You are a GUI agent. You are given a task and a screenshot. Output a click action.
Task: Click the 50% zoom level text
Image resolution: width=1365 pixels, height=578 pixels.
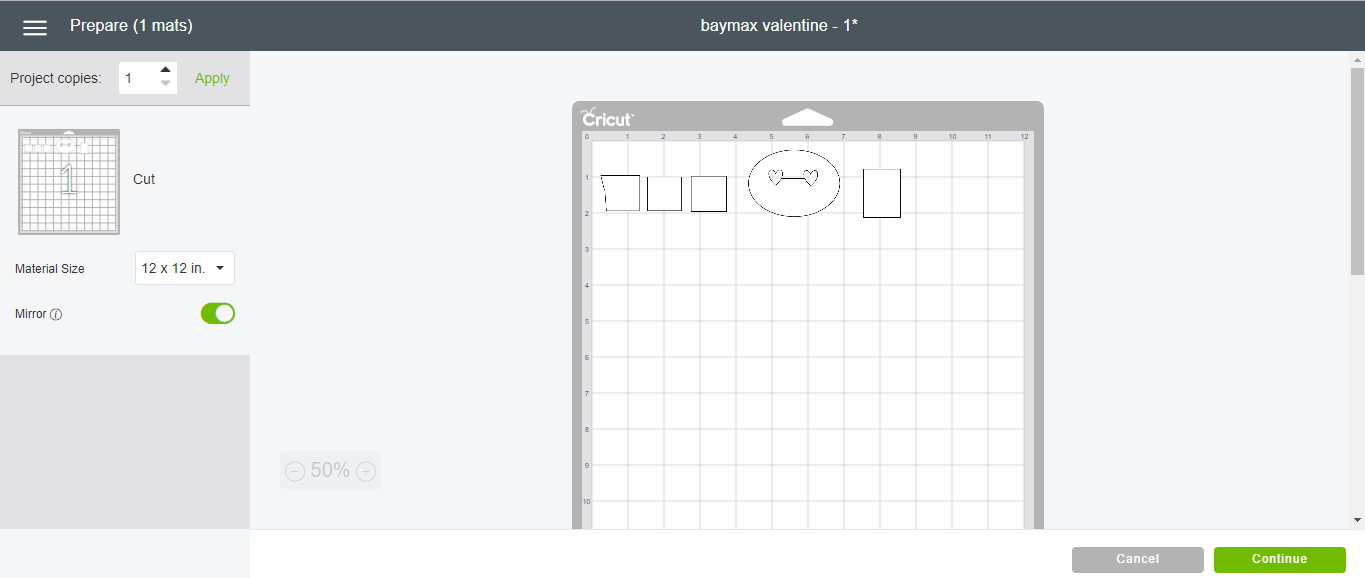[330, 470]
